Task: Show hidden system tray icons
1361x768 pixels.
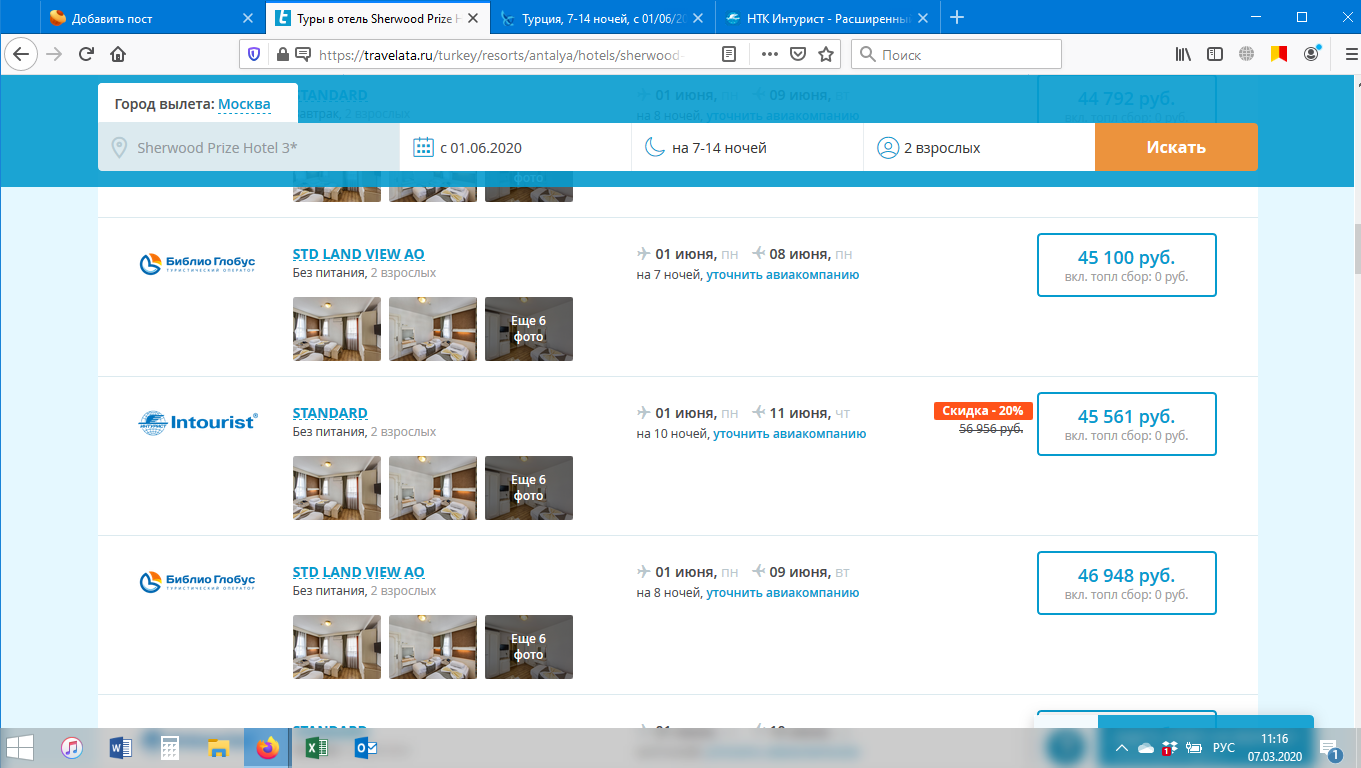Action: click(x=1122, y=748)
